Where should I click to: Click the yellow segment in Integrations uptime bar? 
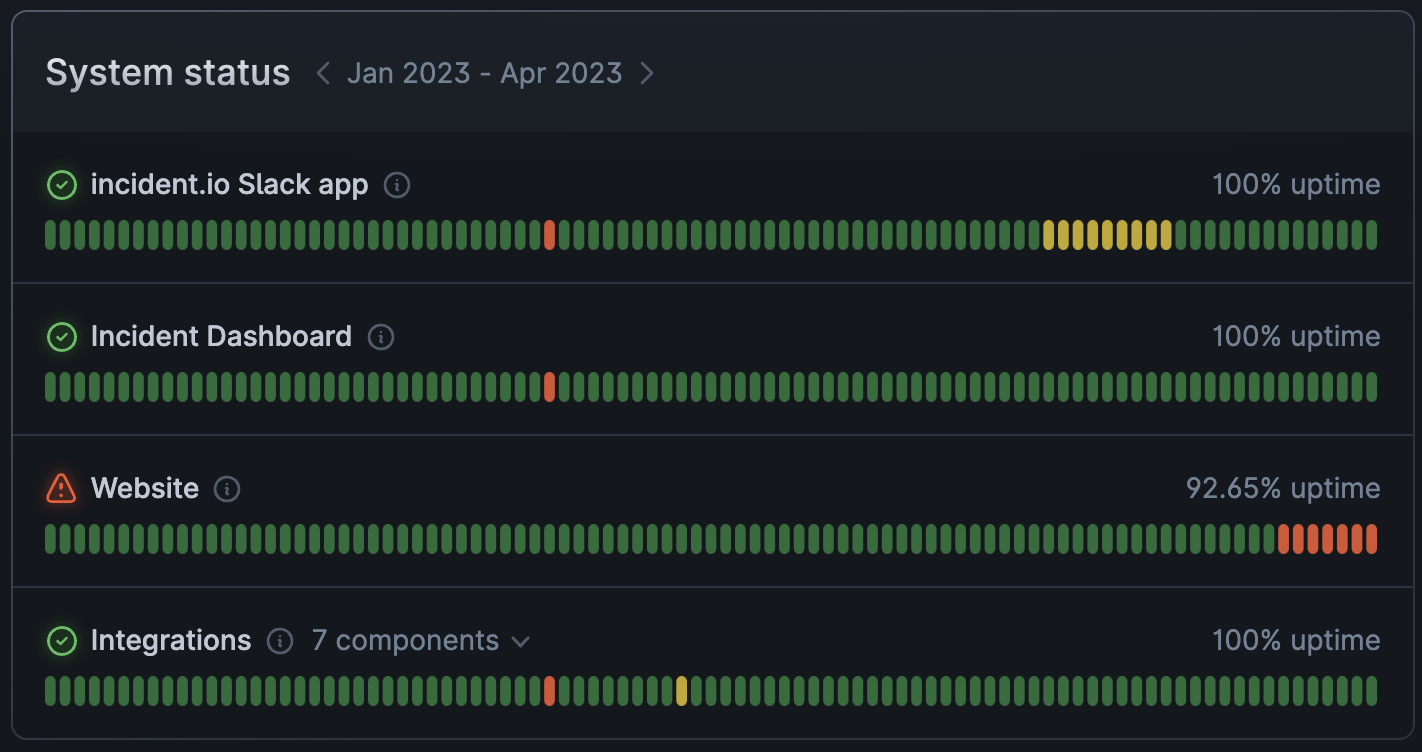pyautogui.click(x=682, y=692)
